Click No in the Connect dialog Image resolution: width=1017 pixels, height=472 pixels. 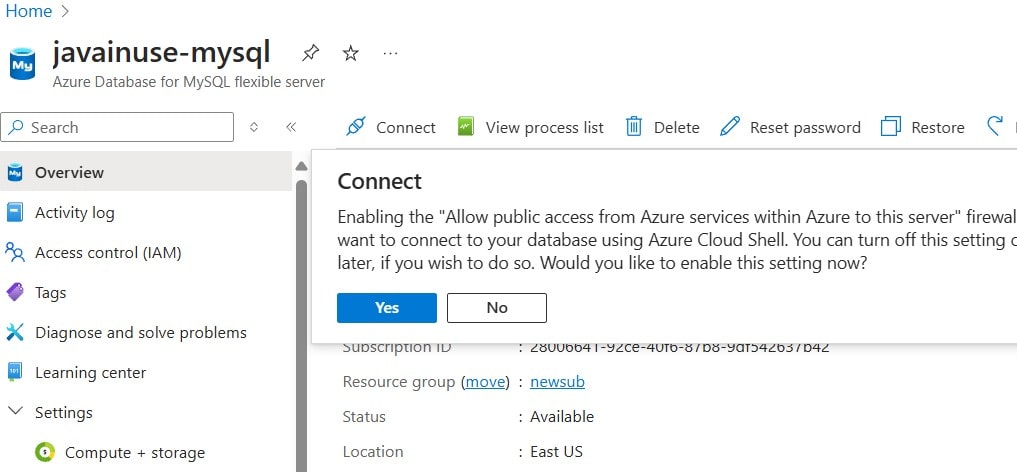coord(497,308)
